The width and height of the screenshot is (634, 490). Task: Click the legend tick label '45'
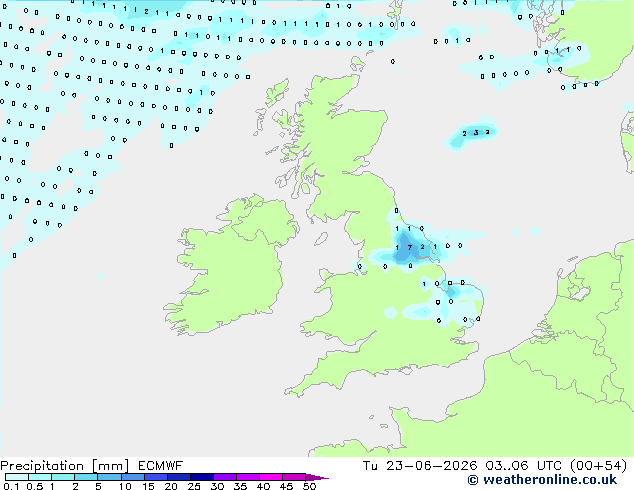point(286,486)
